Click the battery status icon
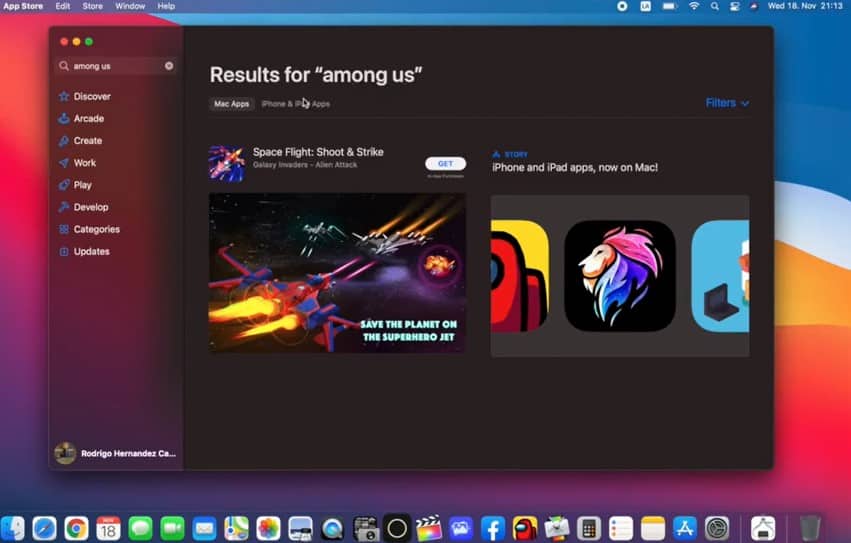 (x=670, y=6)
